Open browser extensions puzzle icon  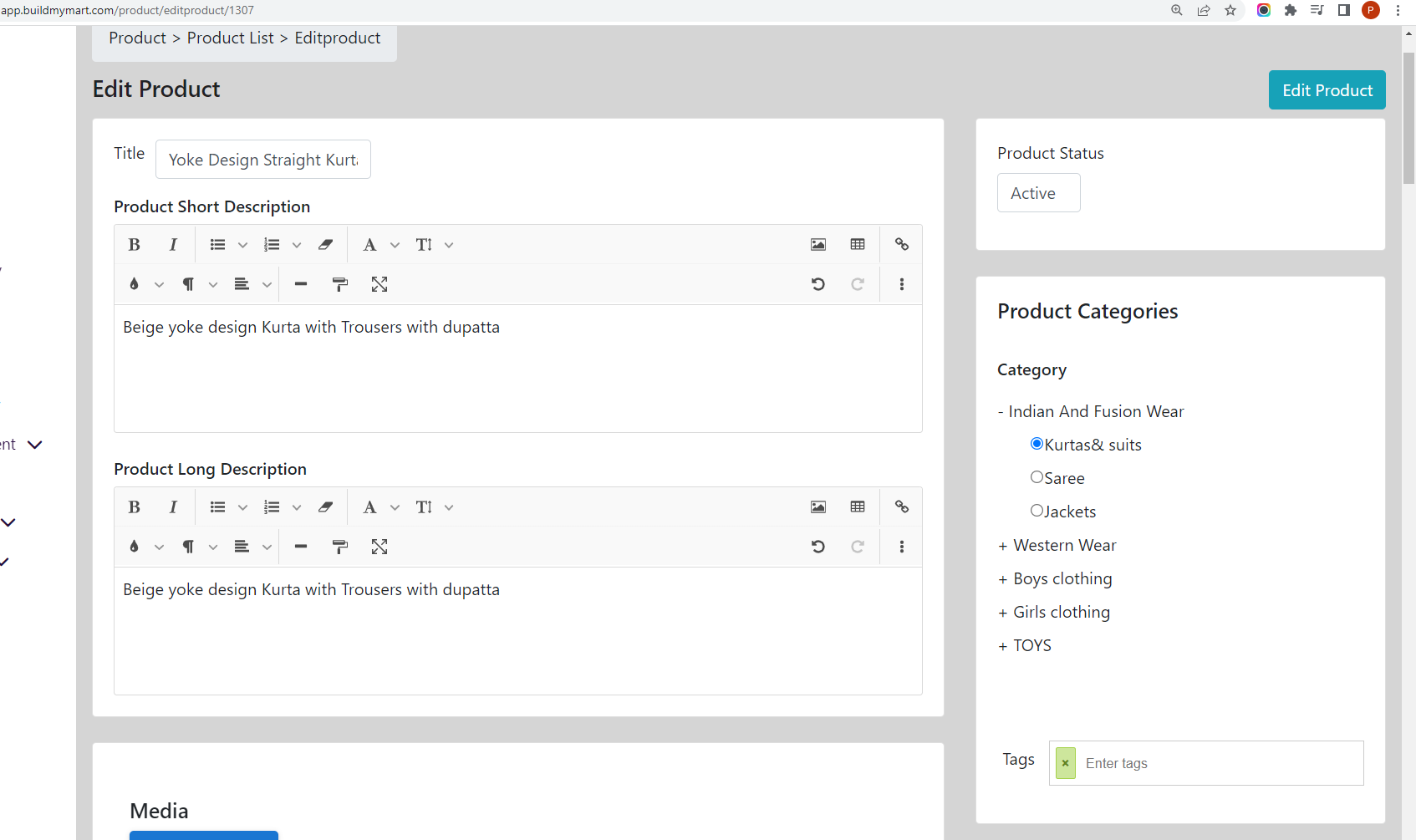(x=1291, y=10)
